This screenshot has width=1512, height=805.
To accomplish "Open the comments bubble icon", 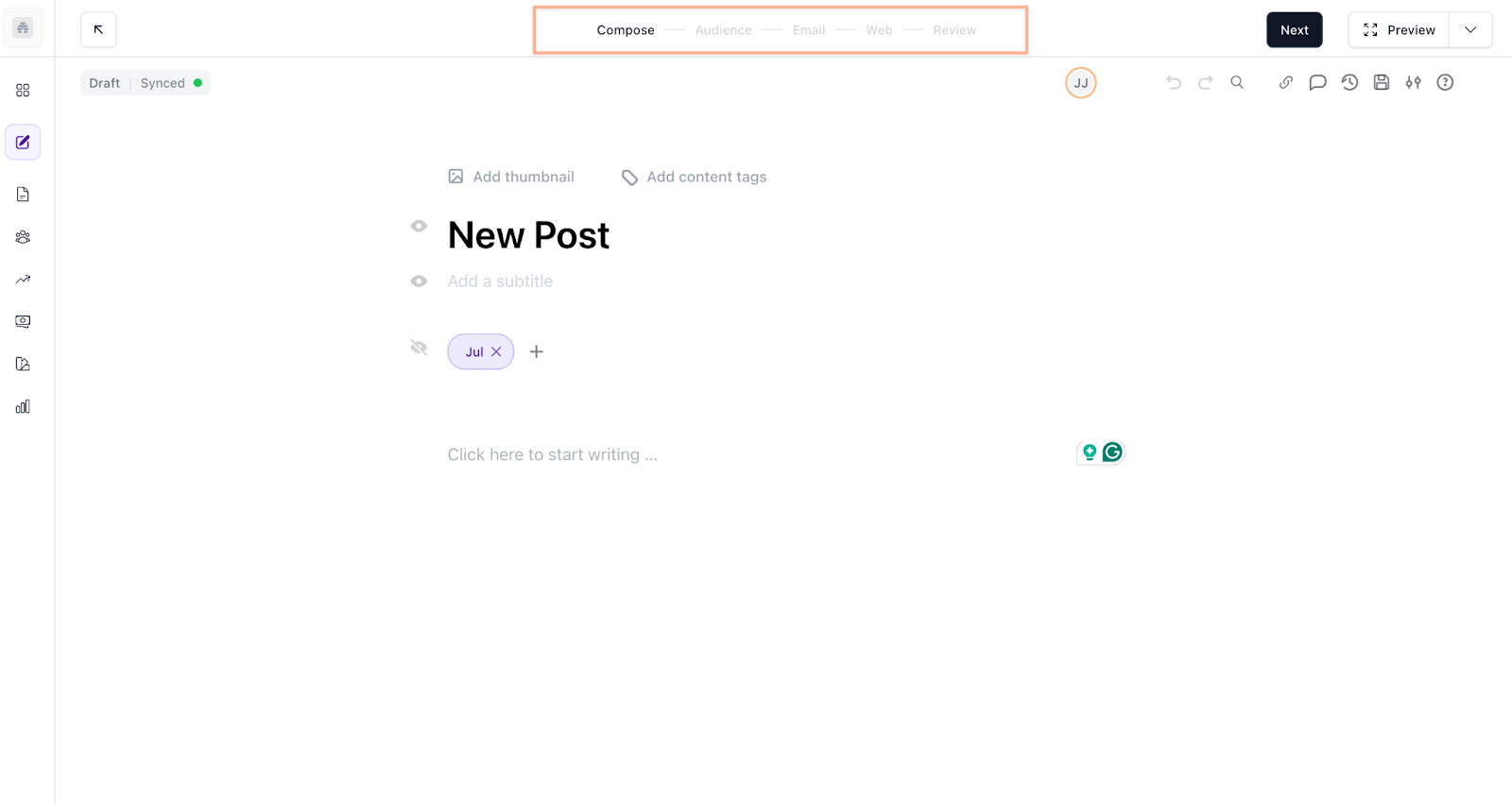I will 1317,83.
